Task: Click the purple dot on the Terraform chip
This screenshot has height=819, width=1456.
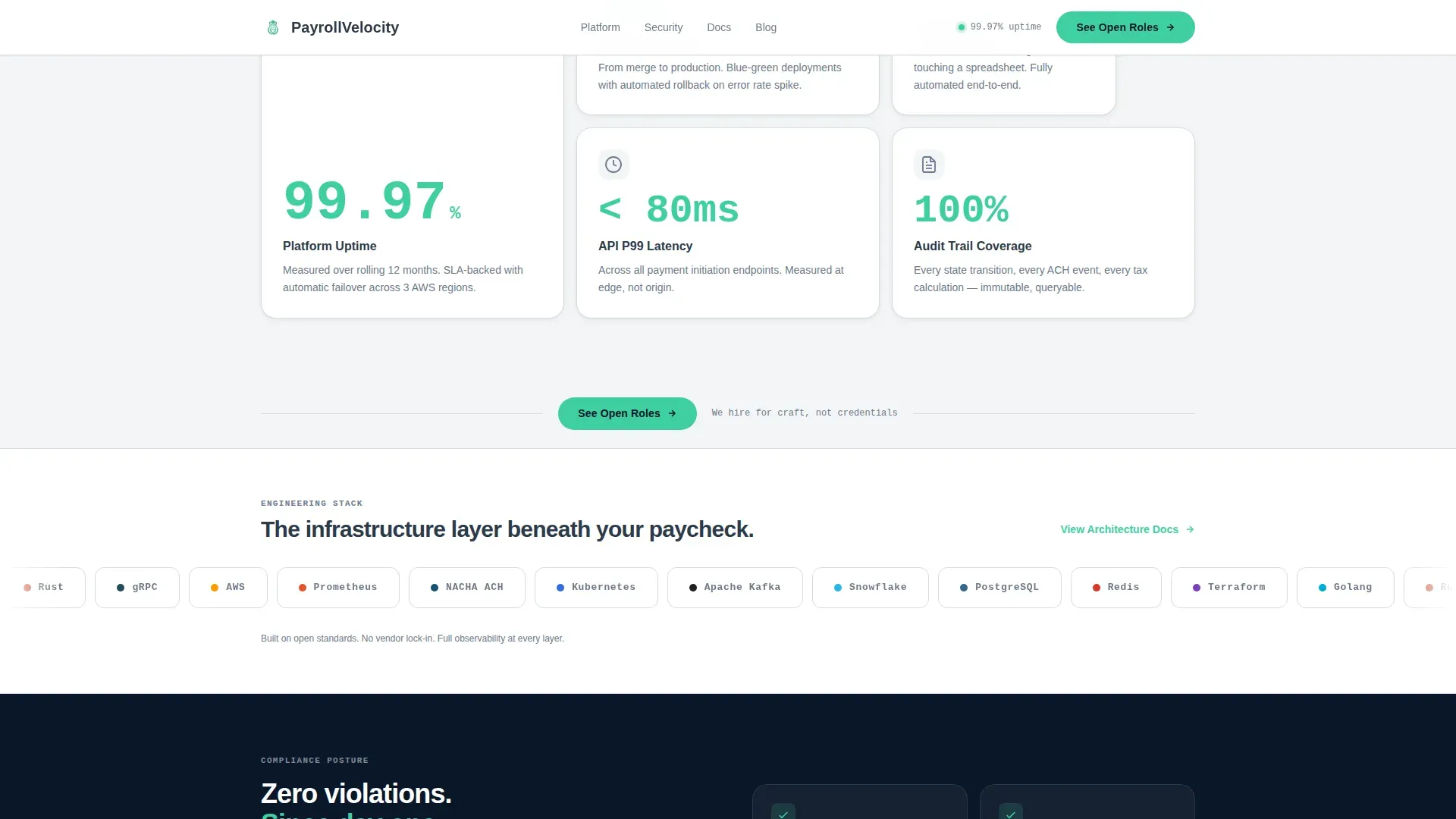Action: (x=1197, y=588)
